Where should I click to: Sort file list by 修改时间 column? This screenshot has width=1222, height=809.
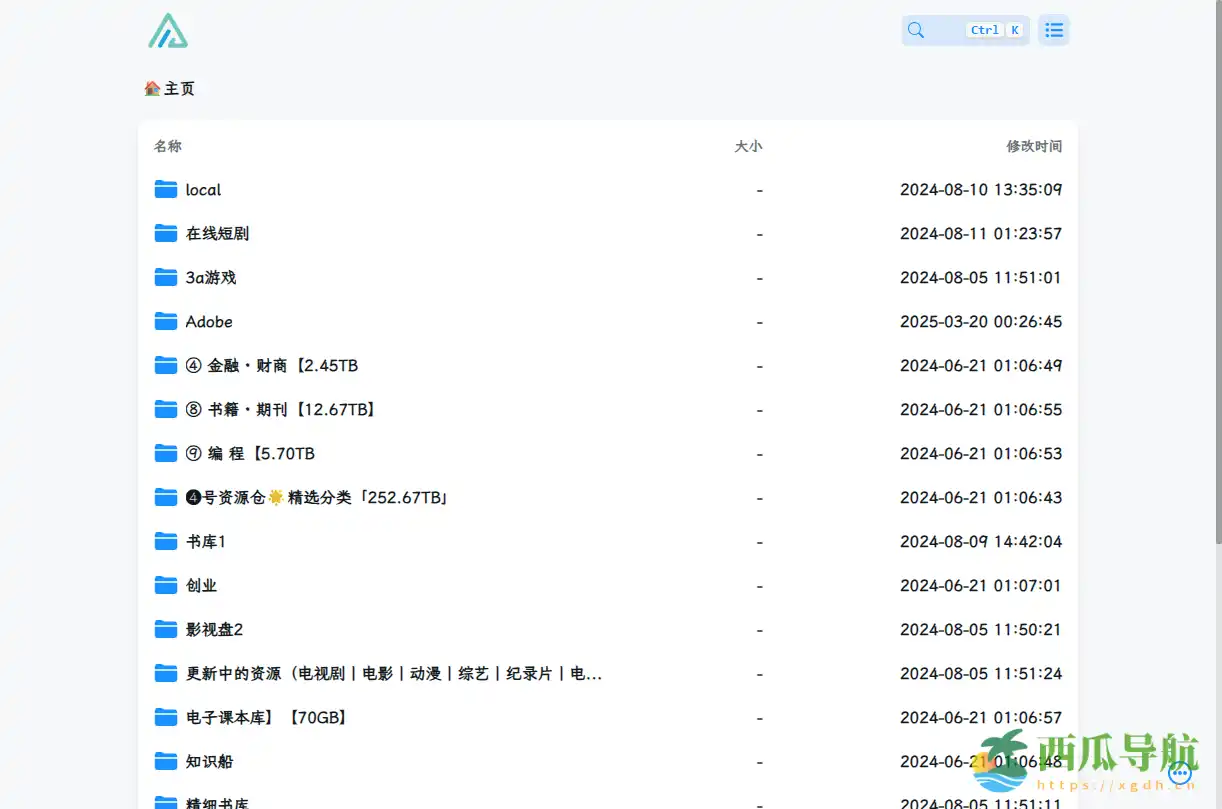(x=1034, y=146)
